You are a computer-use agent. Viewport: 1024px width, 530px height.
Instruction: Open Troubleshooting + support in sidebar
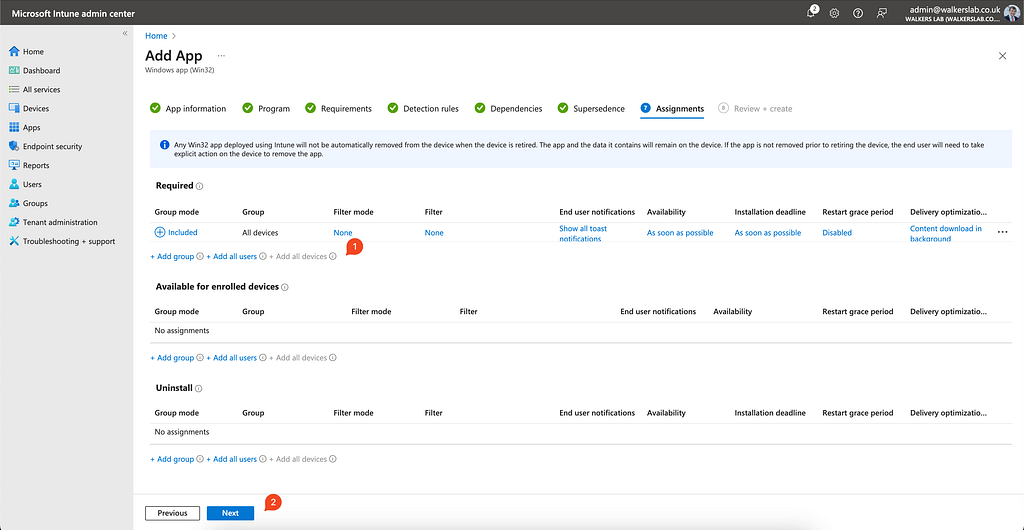click(68, 242)
